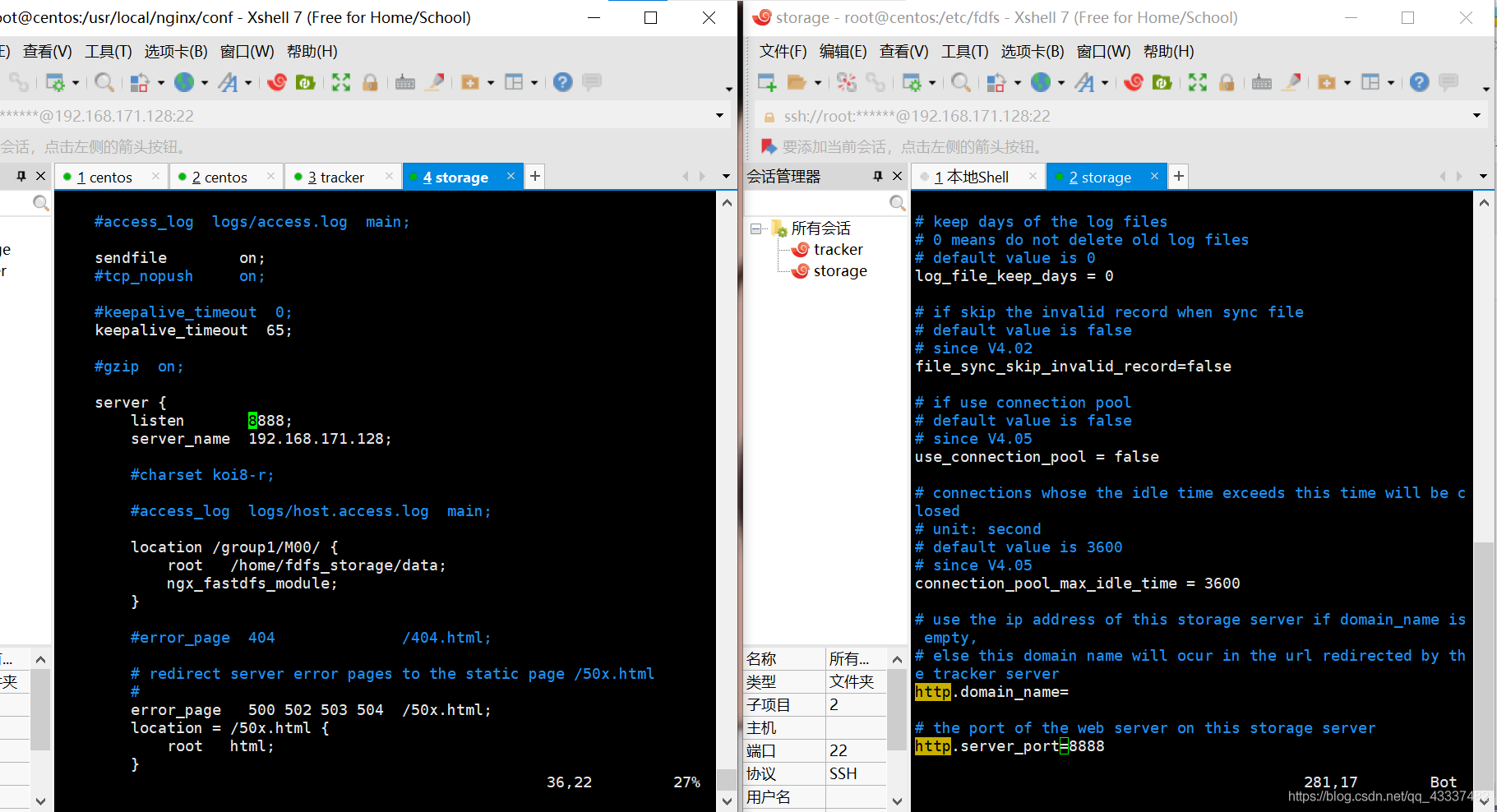Collapse the 所有会话 tree node

coord(755,228)
